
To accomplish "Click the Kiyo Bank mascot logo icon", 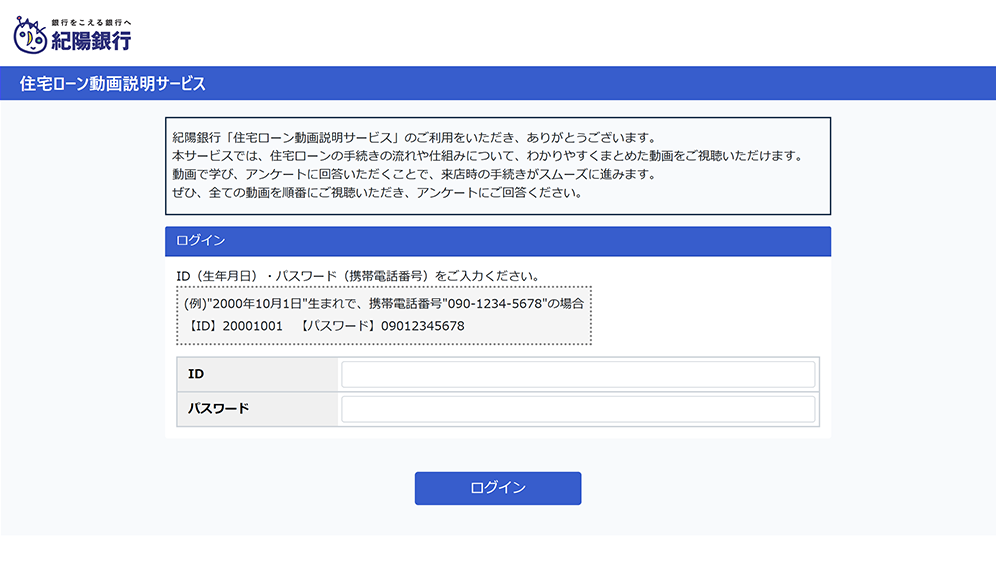I will (30, 36).
